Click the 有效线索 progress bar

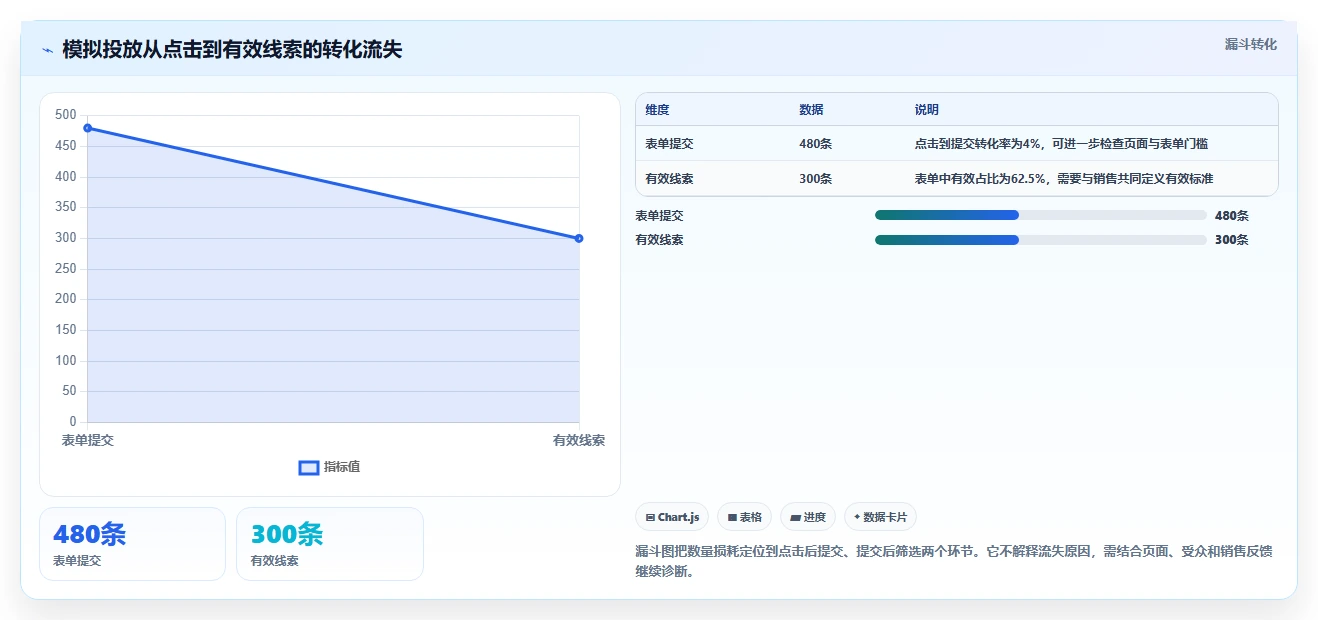coord(1040,240)
